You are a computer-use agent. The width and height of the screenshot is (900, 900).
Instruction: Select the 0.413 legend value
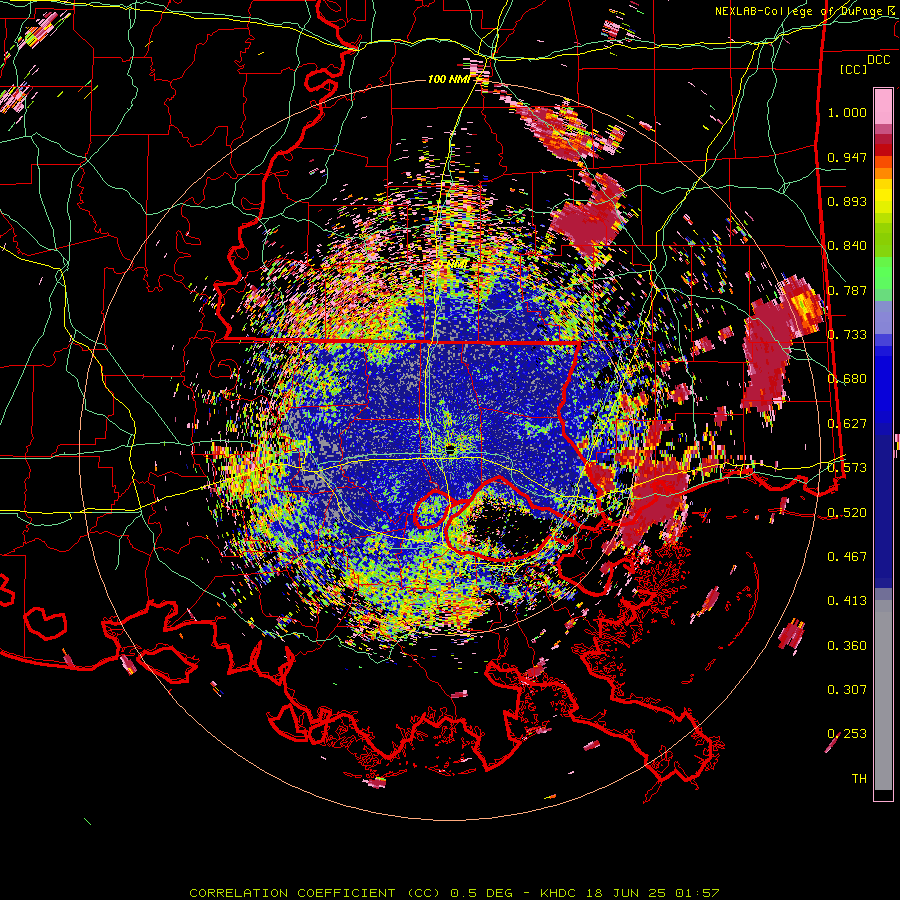847,601
